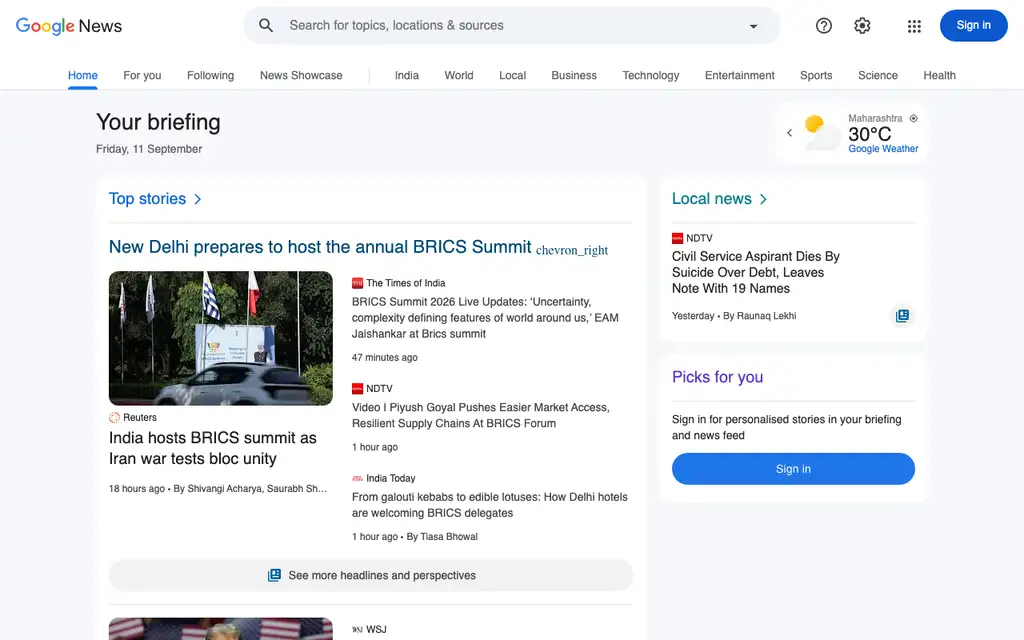Viewport: 1024px width, 640px height.
Task: Click the 'Your briefing' heading
Action: [158, 122]
